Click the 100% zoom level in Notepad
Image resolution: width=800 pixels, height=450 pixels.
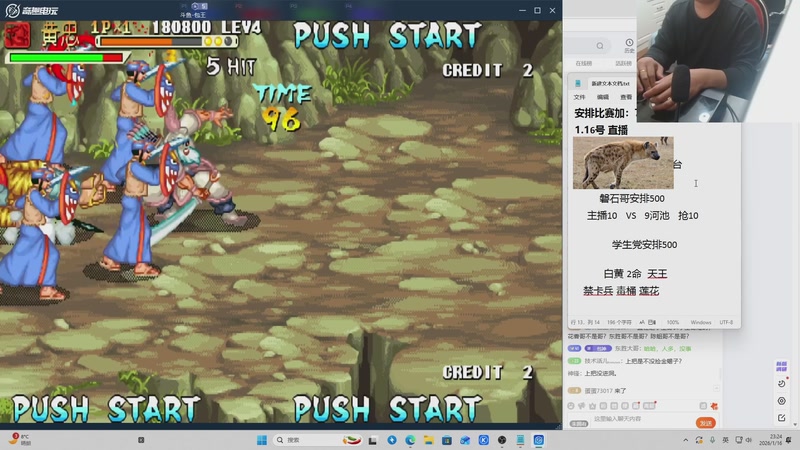point(673,322)
